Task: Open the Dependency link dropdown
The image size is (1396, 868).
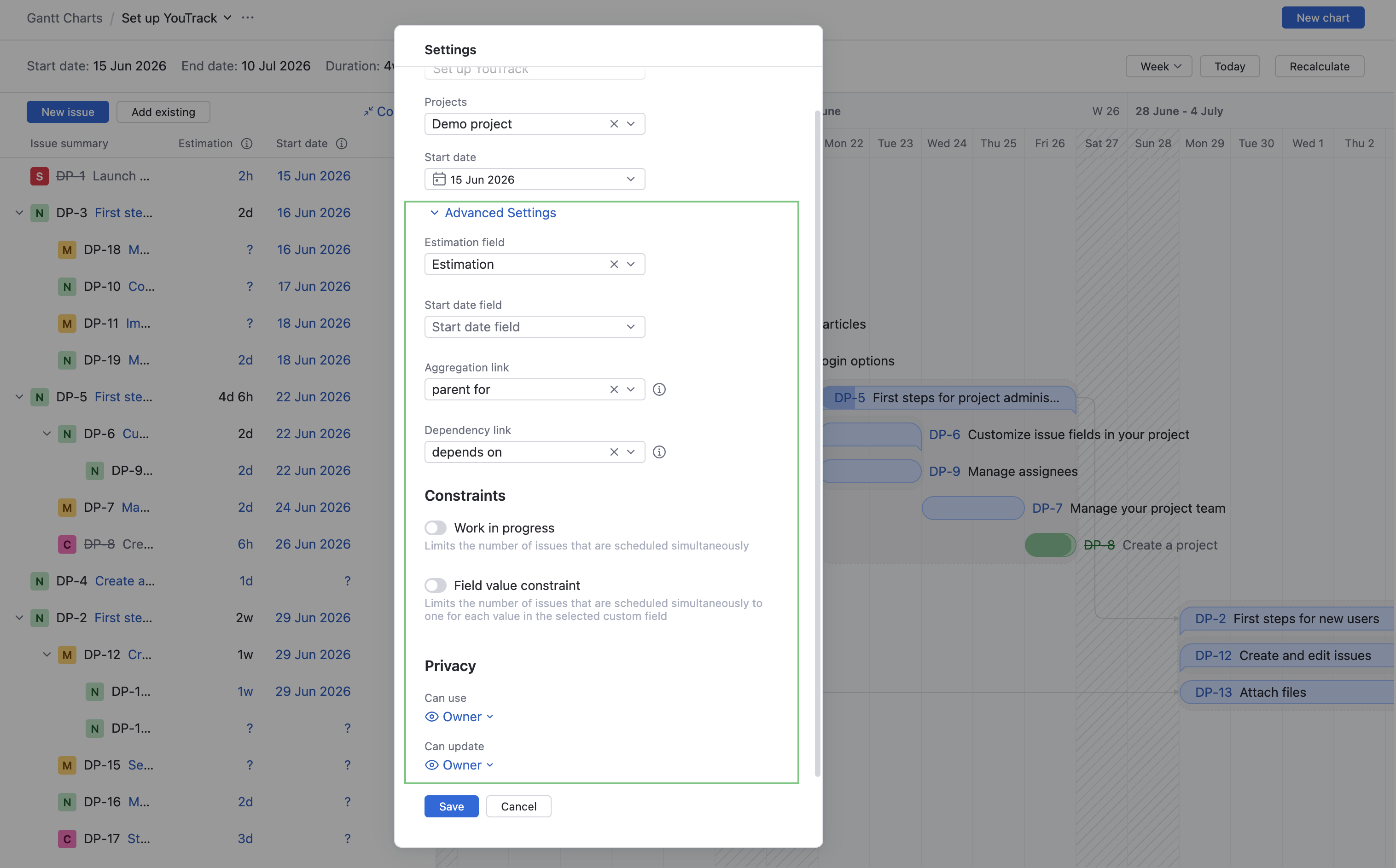Action: [x=630, y=452]
